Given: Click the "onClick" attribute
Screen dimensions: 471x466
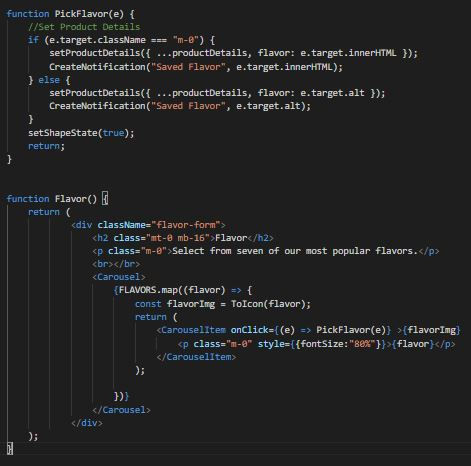Looking at the screenshot, I should 249,330.
